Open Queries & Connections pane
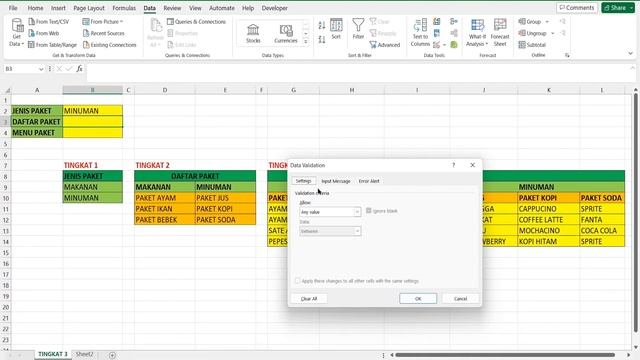 click(x=196, y=22)
